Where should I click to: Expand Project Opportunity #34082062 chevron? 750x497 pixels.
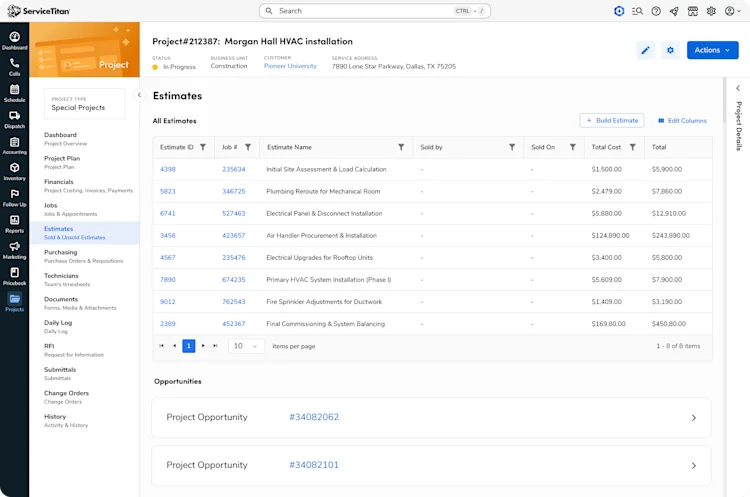694,418
